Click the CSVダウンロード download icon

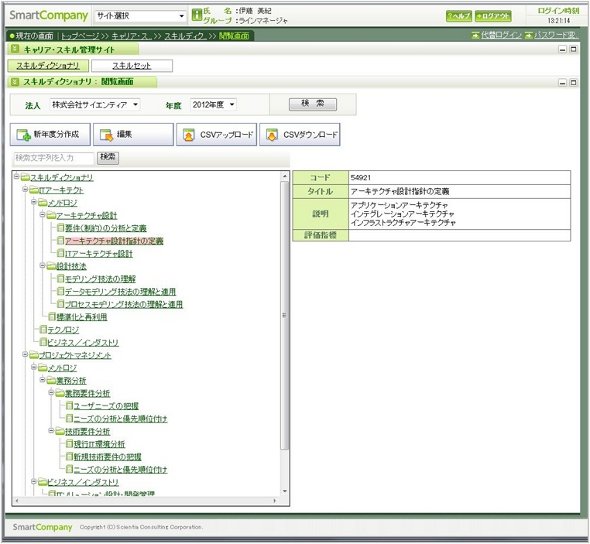[x=272, y=135]
